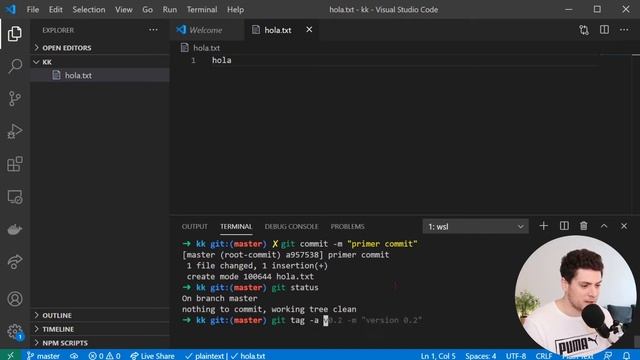The height and width of the screenshot is (360, 640).
Task: Change indentation via Spaces: 4
Action: pyautogui.click(x=480, y=356)
